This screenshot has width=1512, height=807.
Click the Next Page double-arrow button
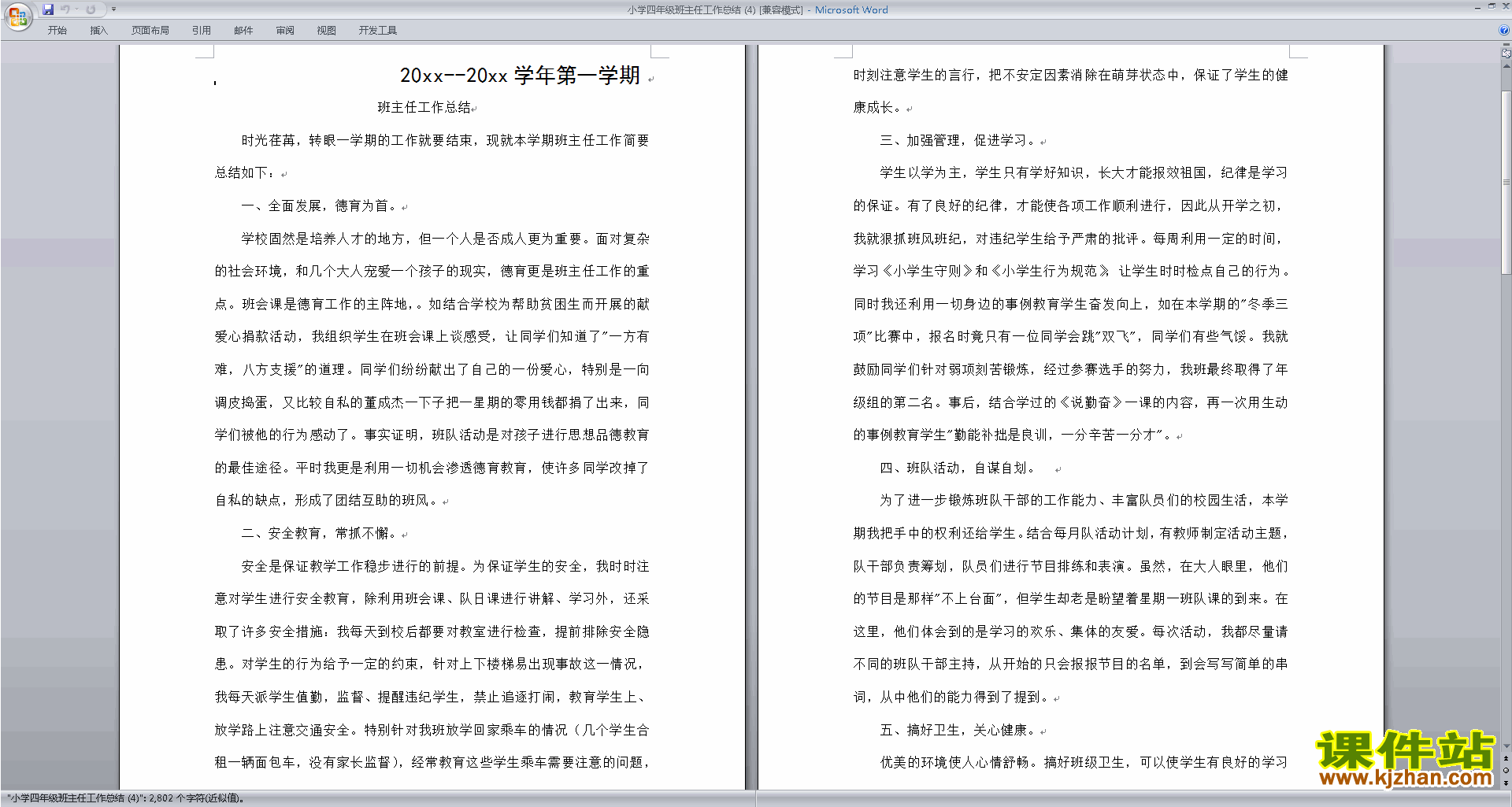pyautogui.click(x=1506, y=783)
